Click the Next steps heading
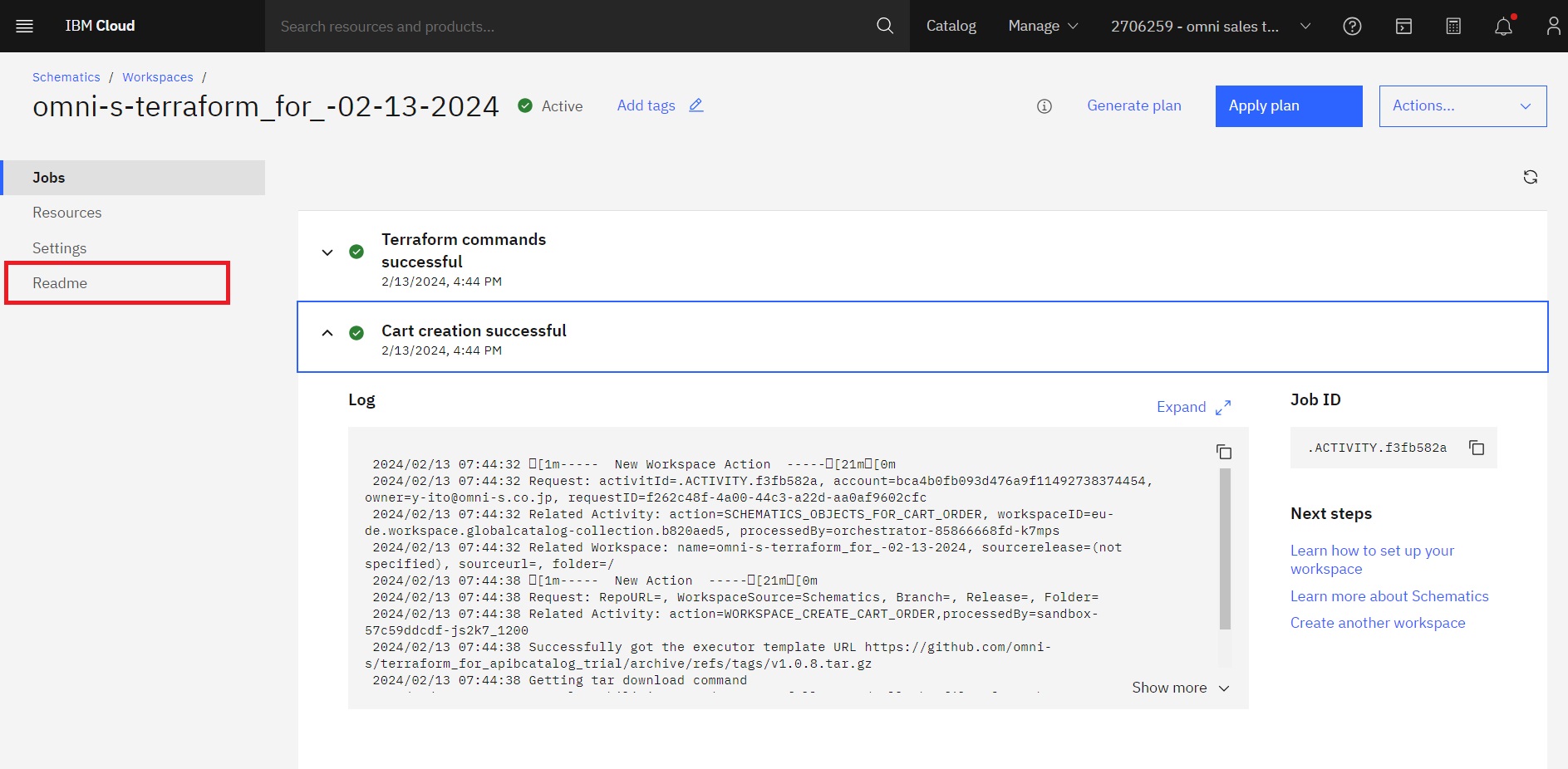The image size is (1568, 769). coord(1331,514)
